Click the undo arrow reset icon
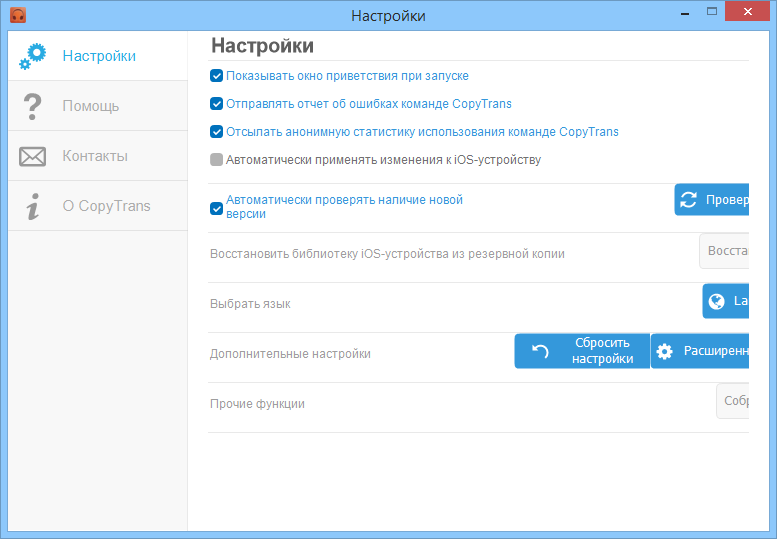 (x=540, y=351)
